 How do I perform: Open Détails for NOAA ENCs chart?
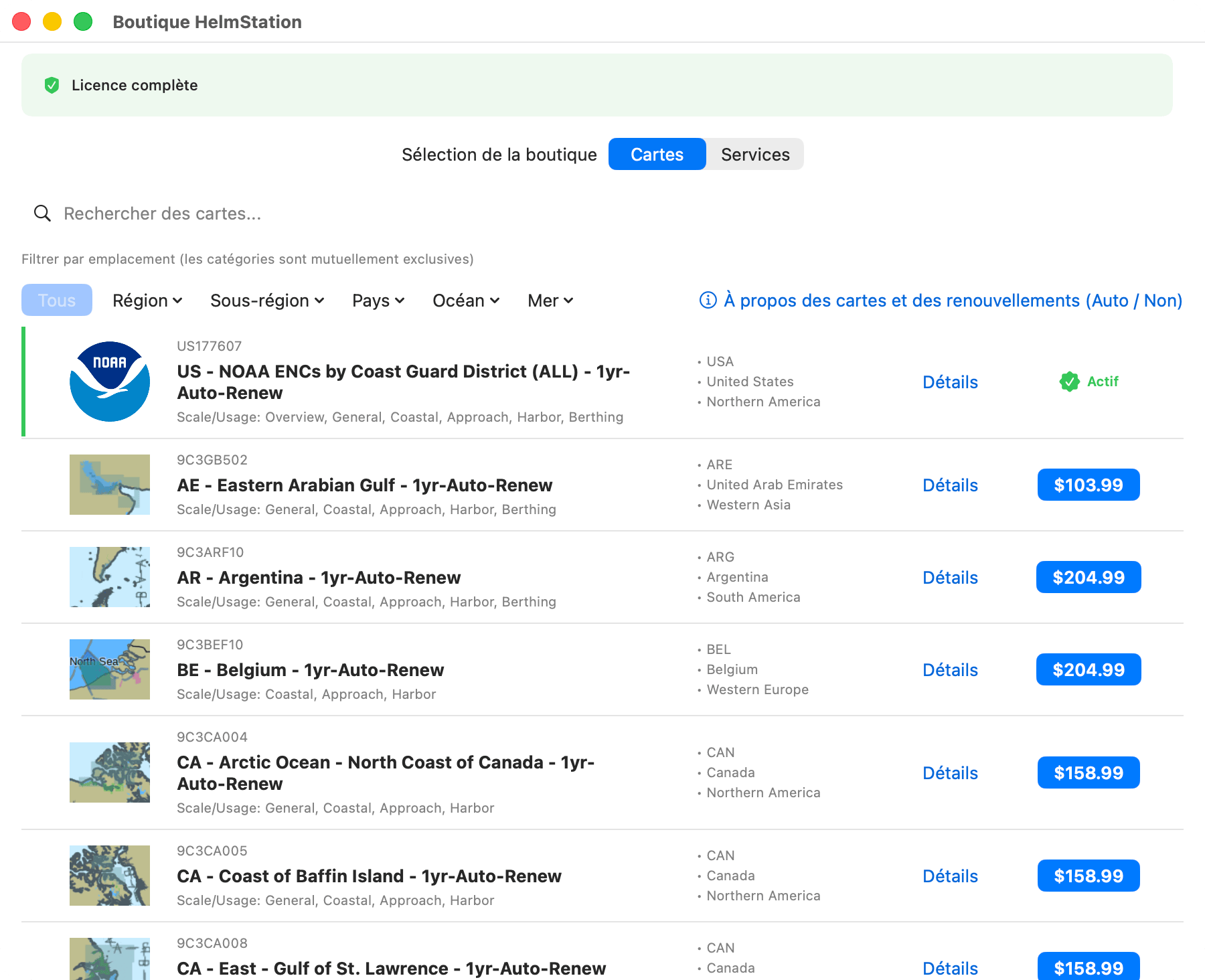(950, 382)
